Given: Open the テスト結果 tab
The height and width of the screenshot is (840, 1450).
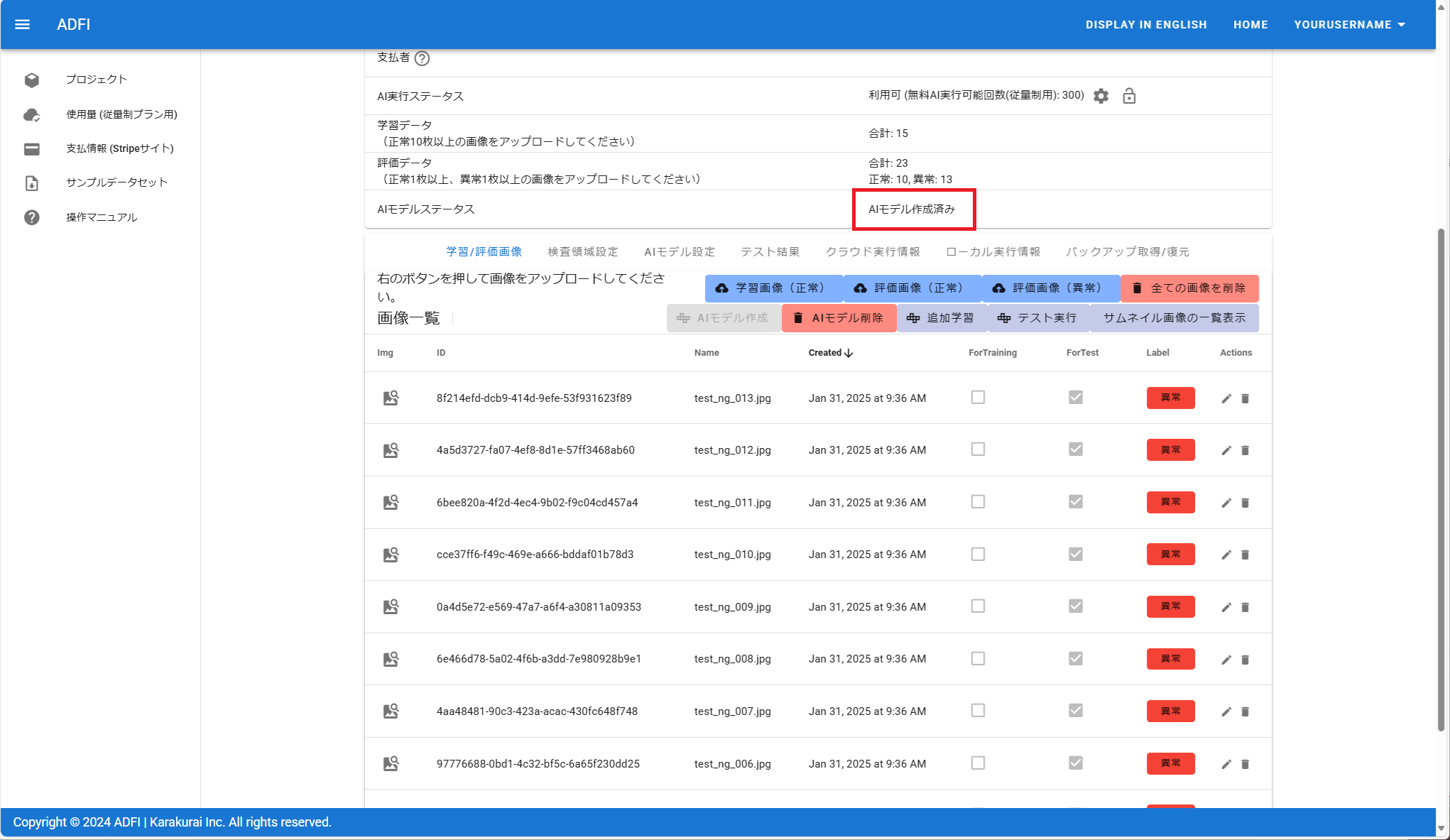Looking at the screenshot, I should click(770, 252).
